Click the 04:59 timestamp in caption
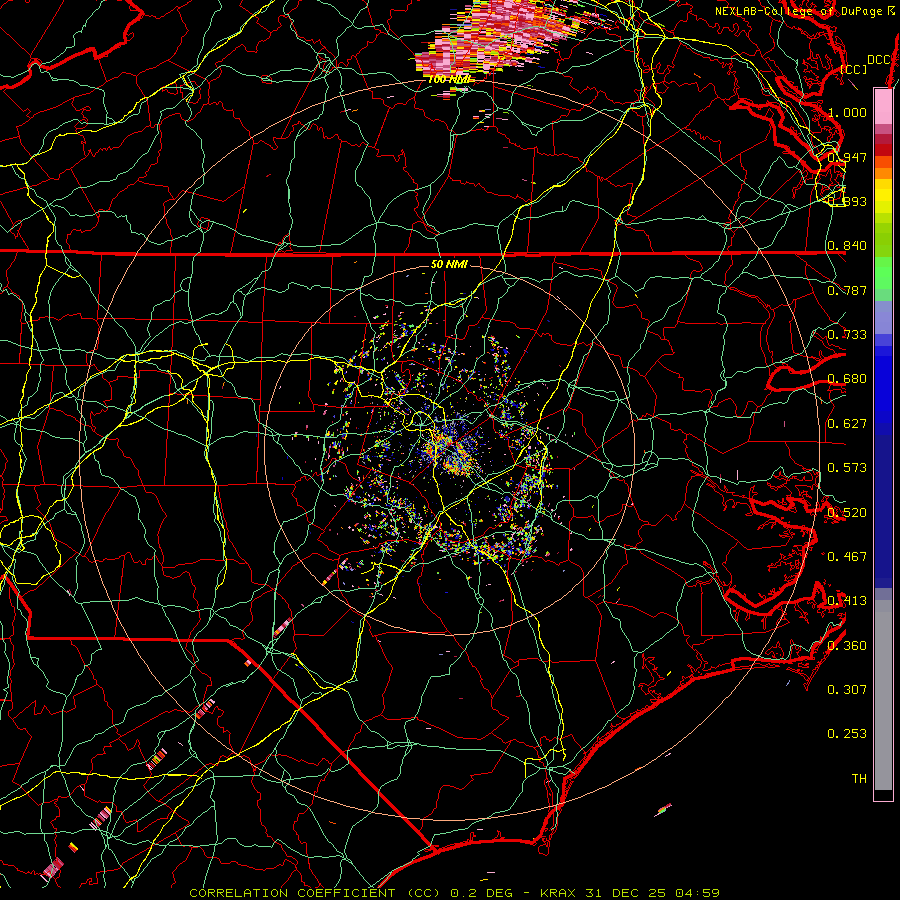Viewport: 900px width, 900px height. (696, 893)
